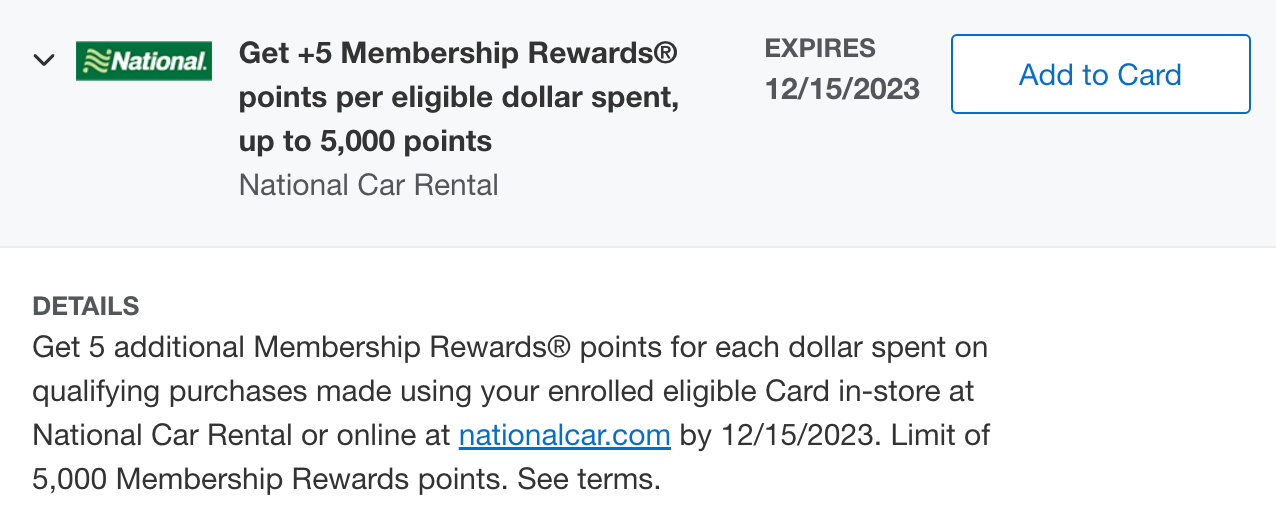
Task: Click 'points per eligible dollar spent' title line
Action: 458,97
